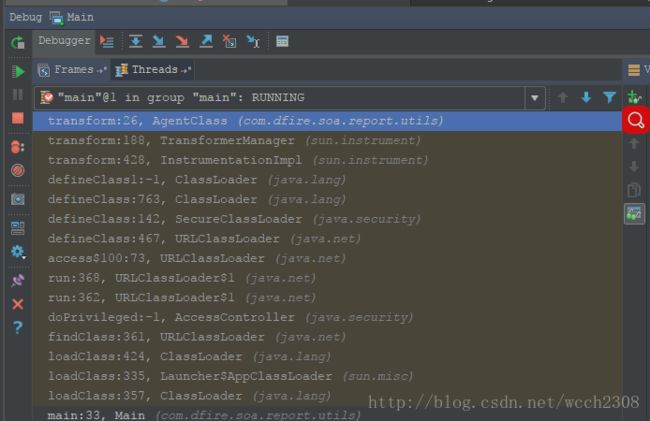Viewport: 650px width, 421px height.
Task: Close debug tab red X icon
Action: tap(18, 304)
